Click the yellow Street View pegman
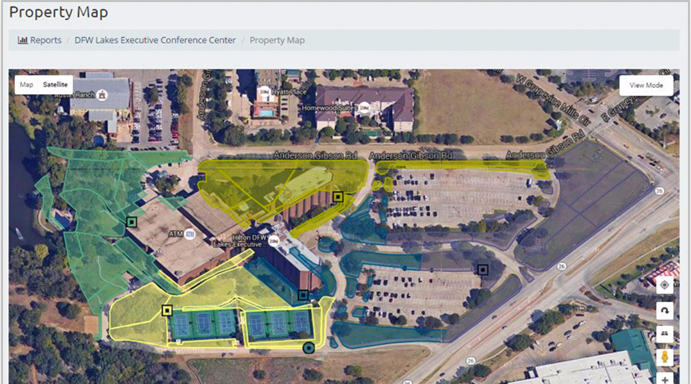Viewport: 691px width, 384px height. pos(665,357)
